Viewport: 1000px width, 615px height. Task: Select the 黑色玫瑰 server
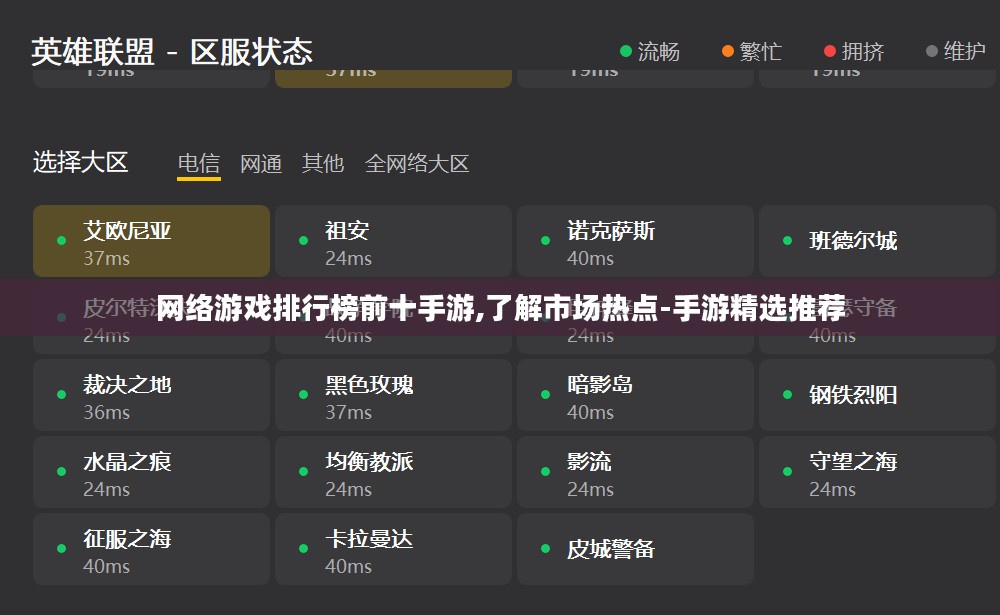[393, 395]
